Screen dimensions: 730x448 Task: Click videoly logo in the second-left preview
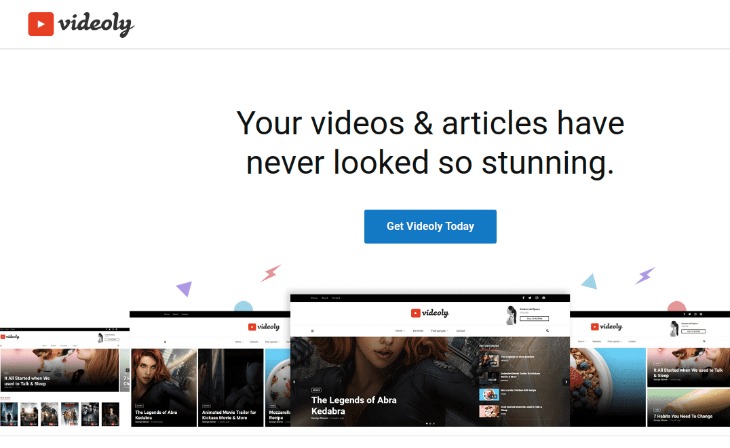click(x=264, y=327)
